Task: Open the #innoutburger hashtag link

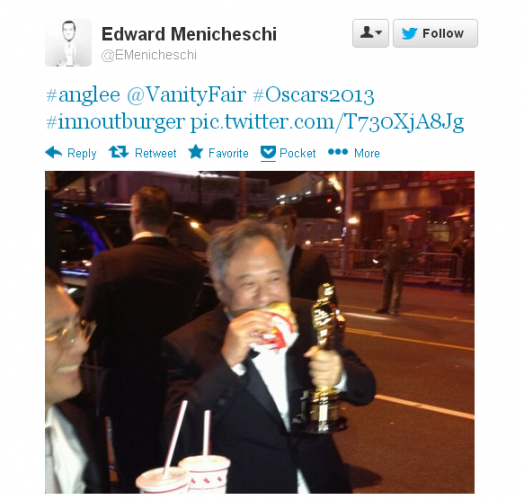Action: [x=115, y=122]
